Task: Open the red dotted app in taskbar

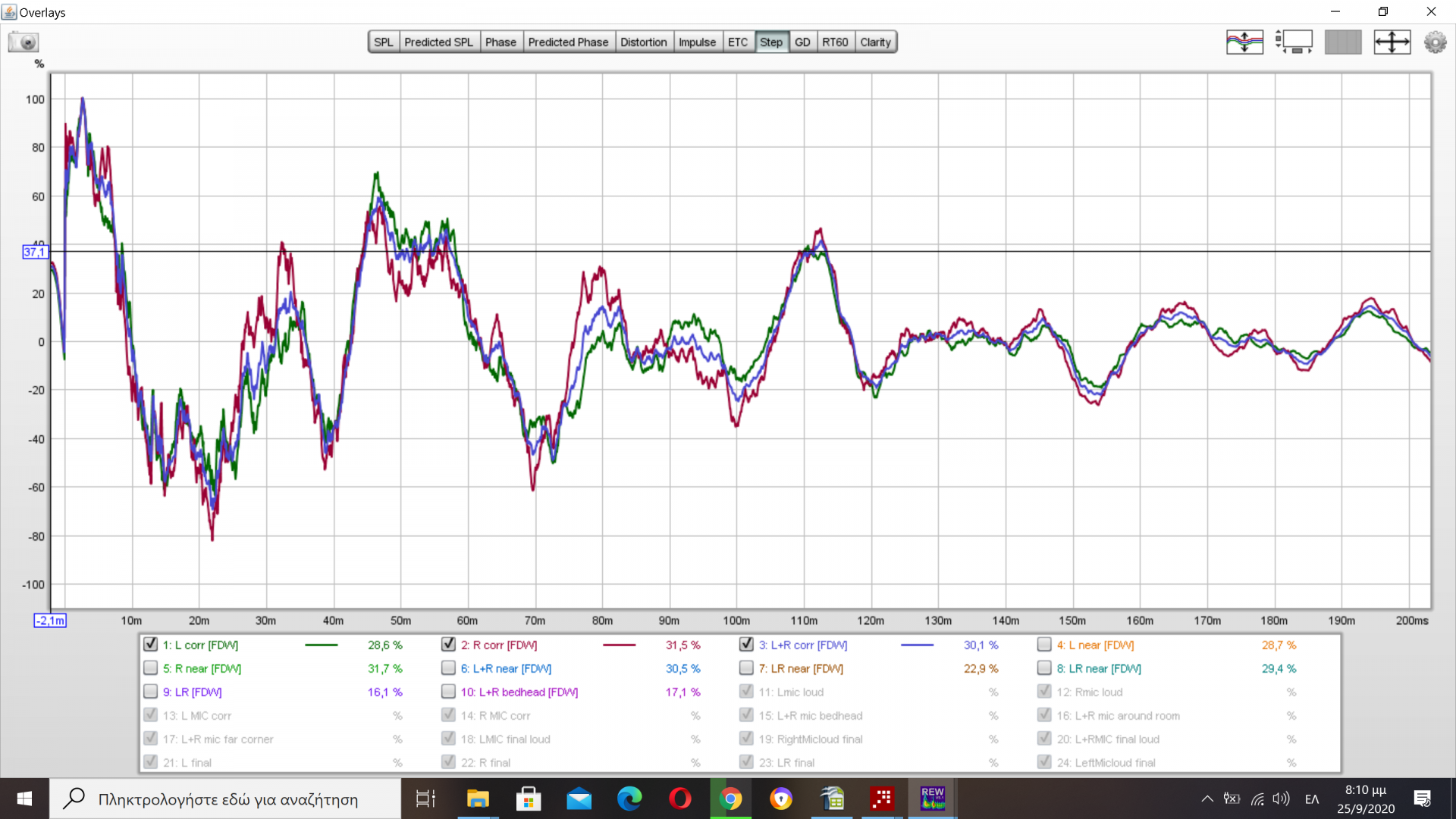Action: click(882, 799)
